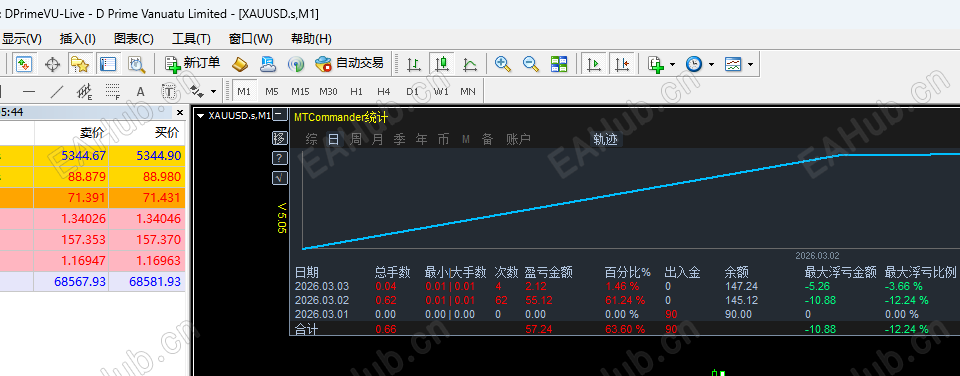Select the 年 yearly statistics tab
The image size is (960, 376).
(422, 140)
